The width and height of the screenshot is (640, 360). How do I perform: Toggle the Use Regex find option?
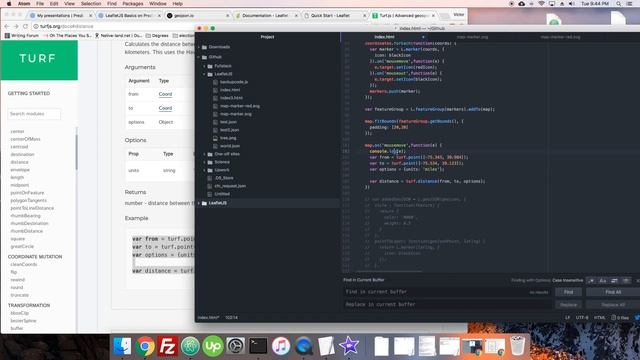[x=591, y=280]
